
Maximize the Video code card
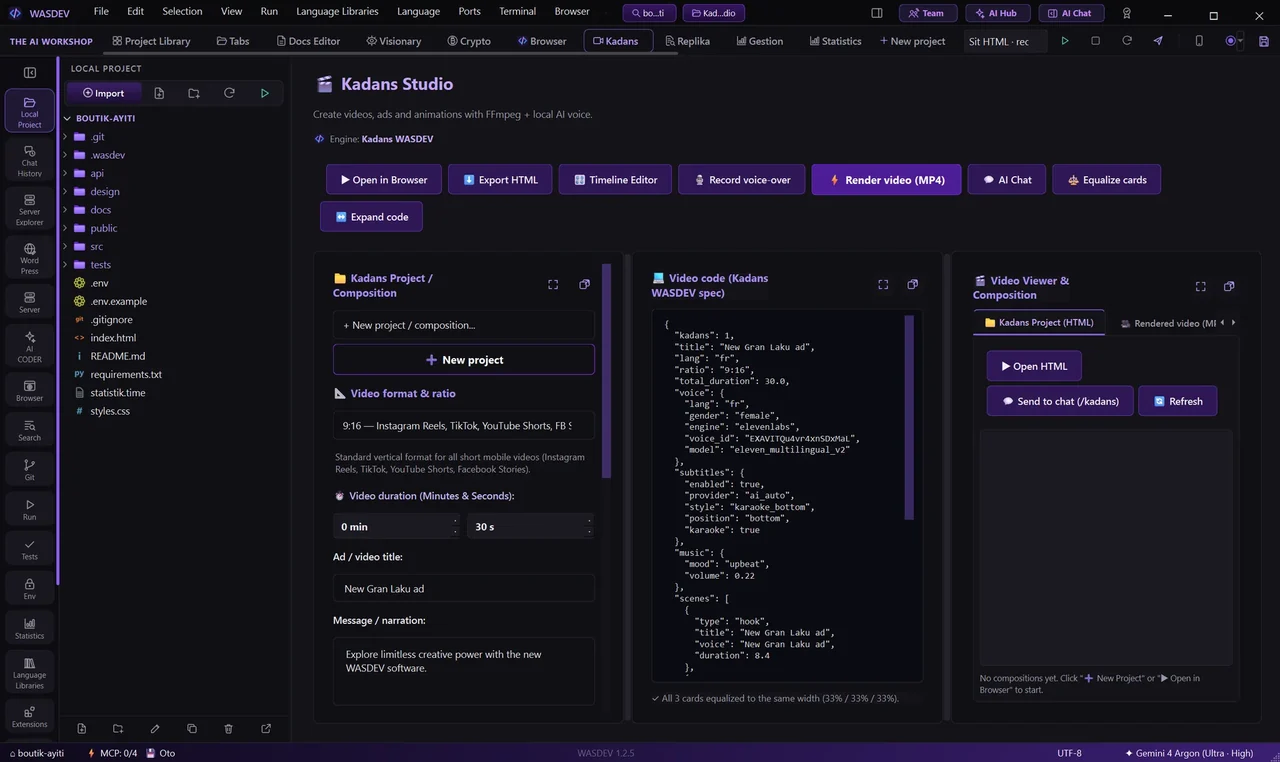pos(883,285)
